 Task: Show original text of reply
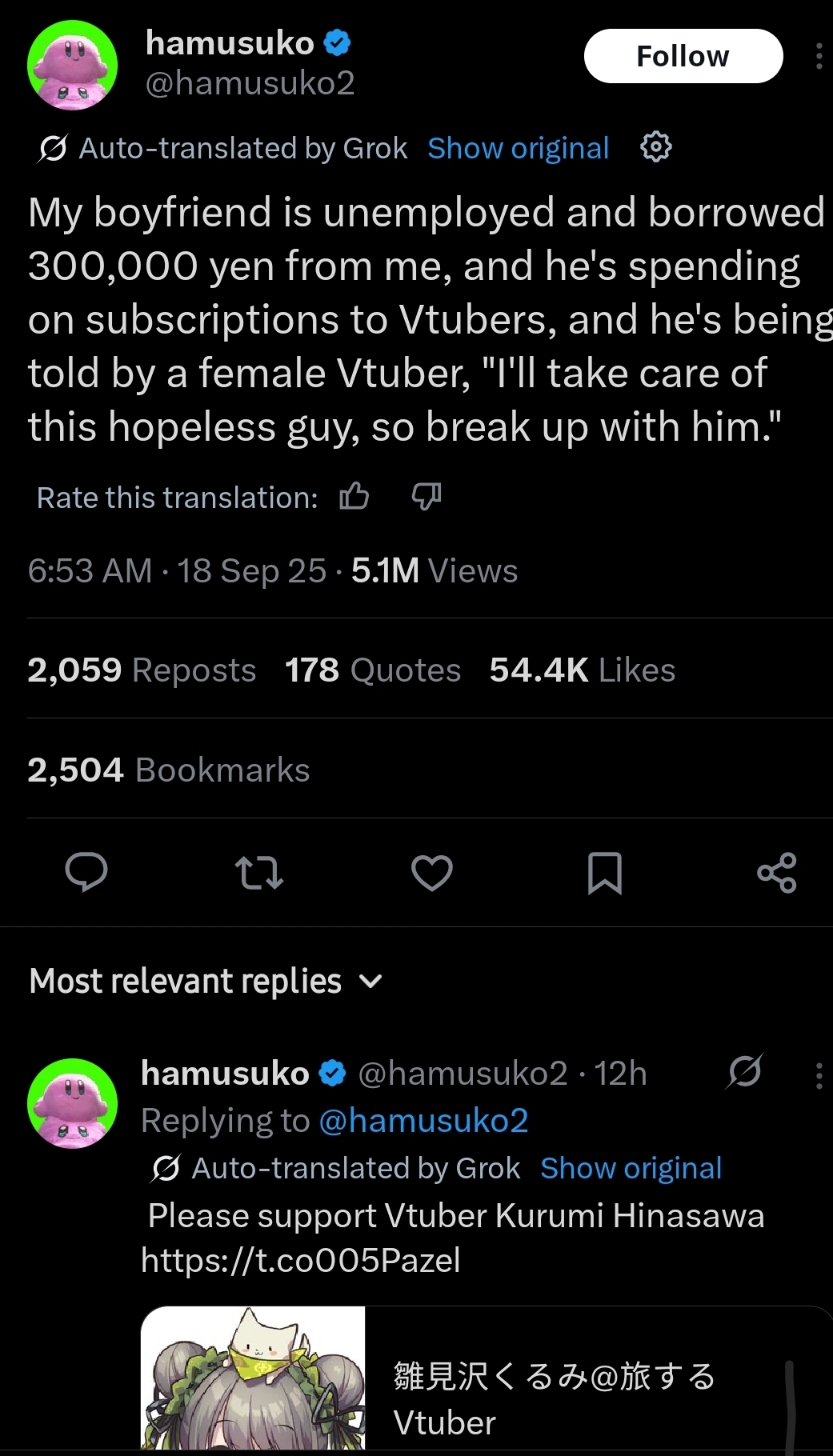click(631, 1168)
